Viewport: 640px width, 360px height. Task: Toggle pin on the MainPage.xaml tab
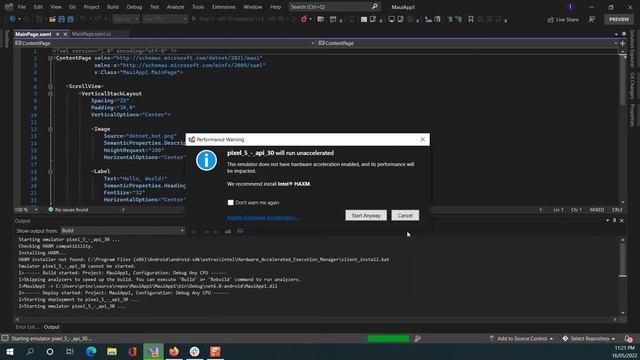(58, 34)
